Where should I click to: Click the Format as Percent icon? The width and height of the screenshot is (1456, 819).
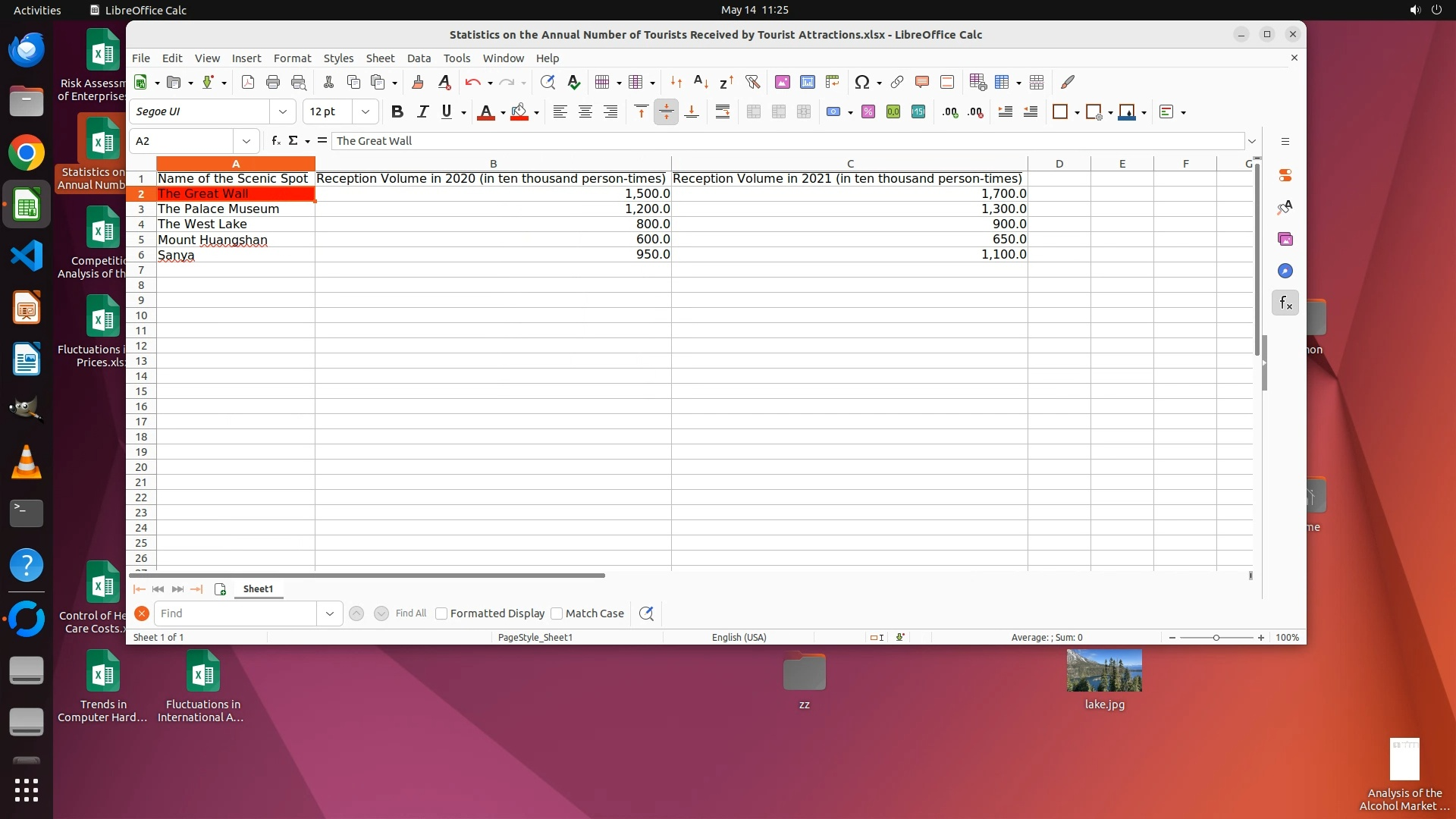pyautogui.click(x=868, y=112)
